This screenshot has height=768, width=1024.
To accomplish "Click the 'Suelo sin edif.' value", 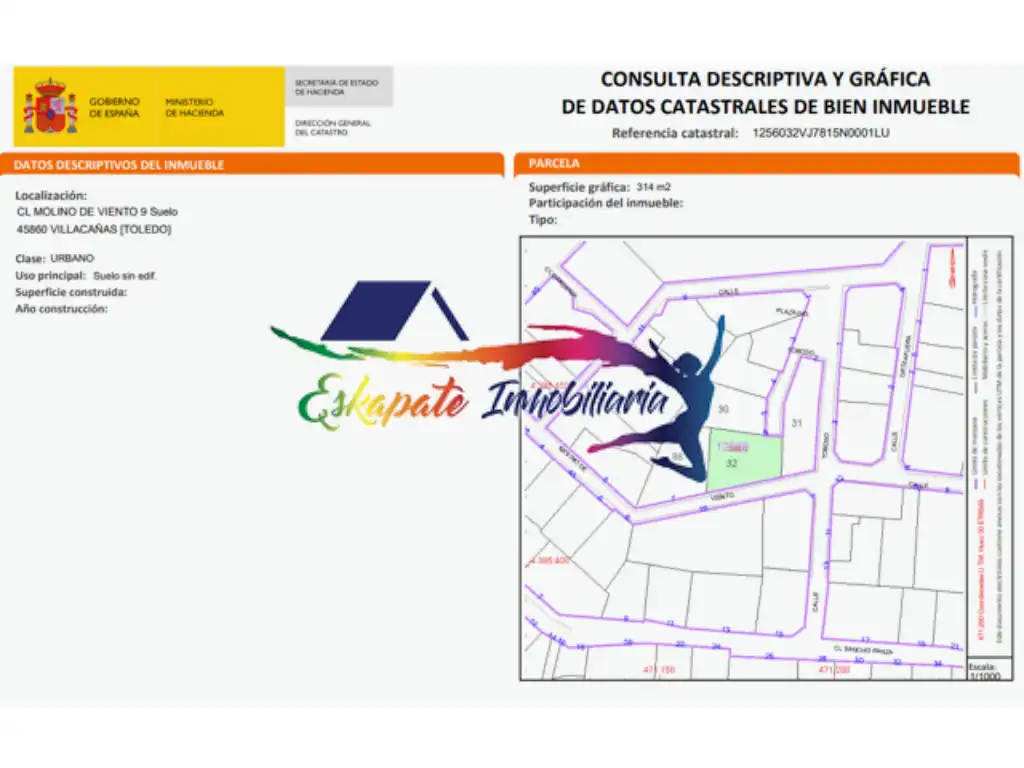I will [x=124, y=276].
